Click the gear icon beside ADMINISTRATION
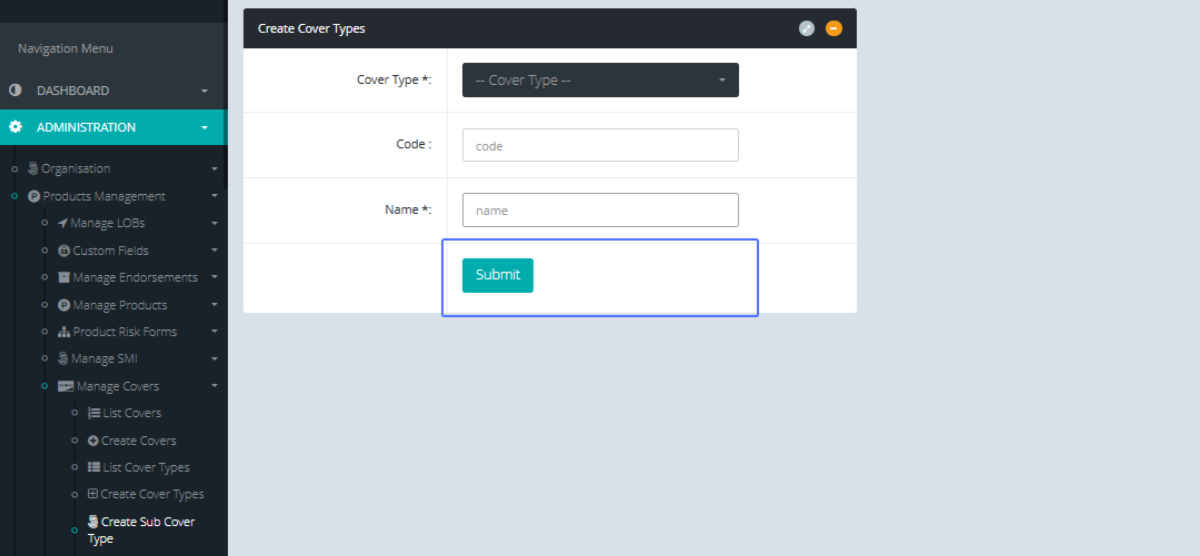This screenshot has height=556, width=1200. click(15, 127)
